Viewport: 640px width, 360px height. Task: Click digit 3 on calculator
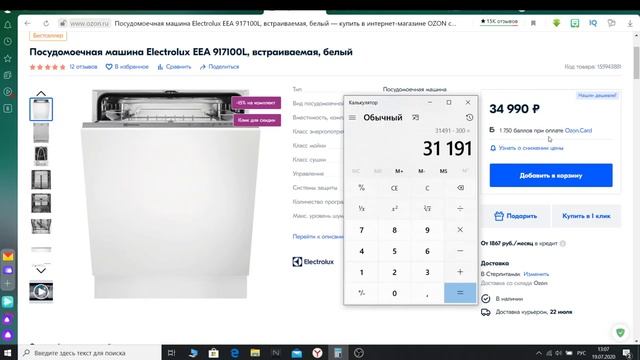pos(427,272)
